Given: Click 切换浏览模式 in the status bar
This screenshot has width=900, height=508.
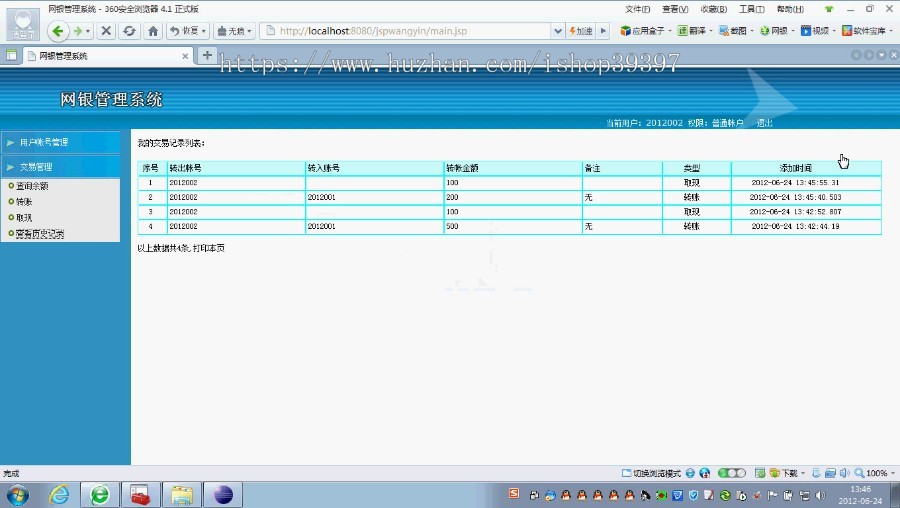Looking at the screenshot, I should [x=652, y=473].
